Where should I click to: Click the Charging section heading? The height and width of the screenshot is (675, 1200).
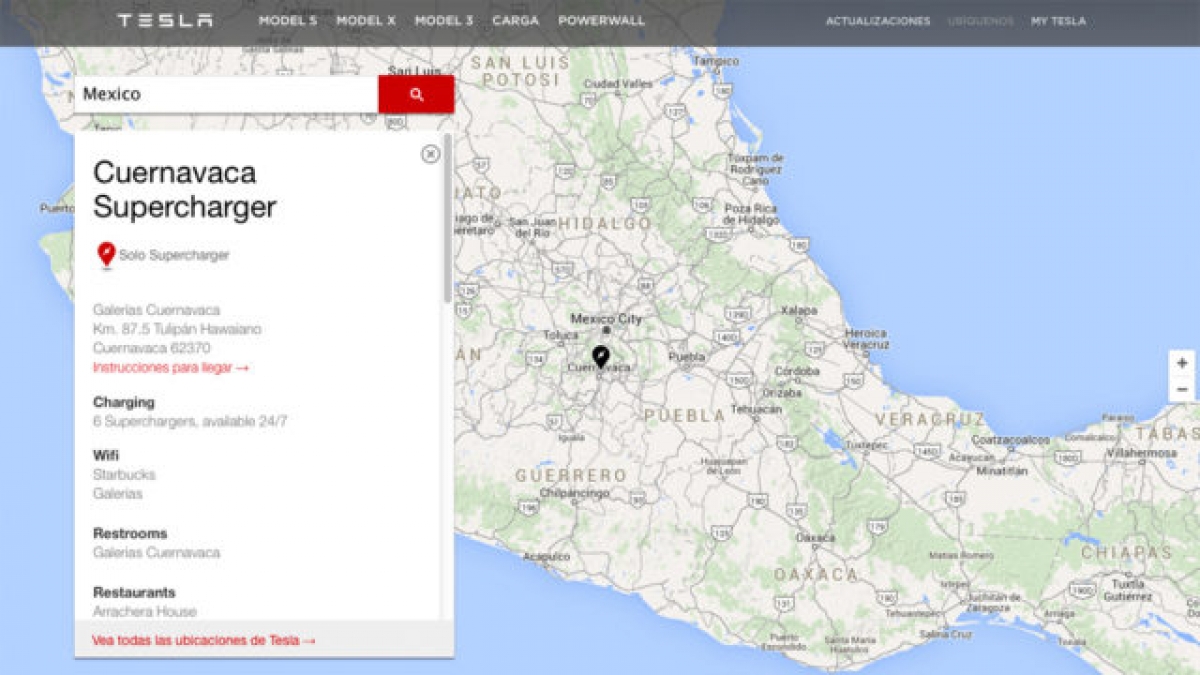coord(124,402)
